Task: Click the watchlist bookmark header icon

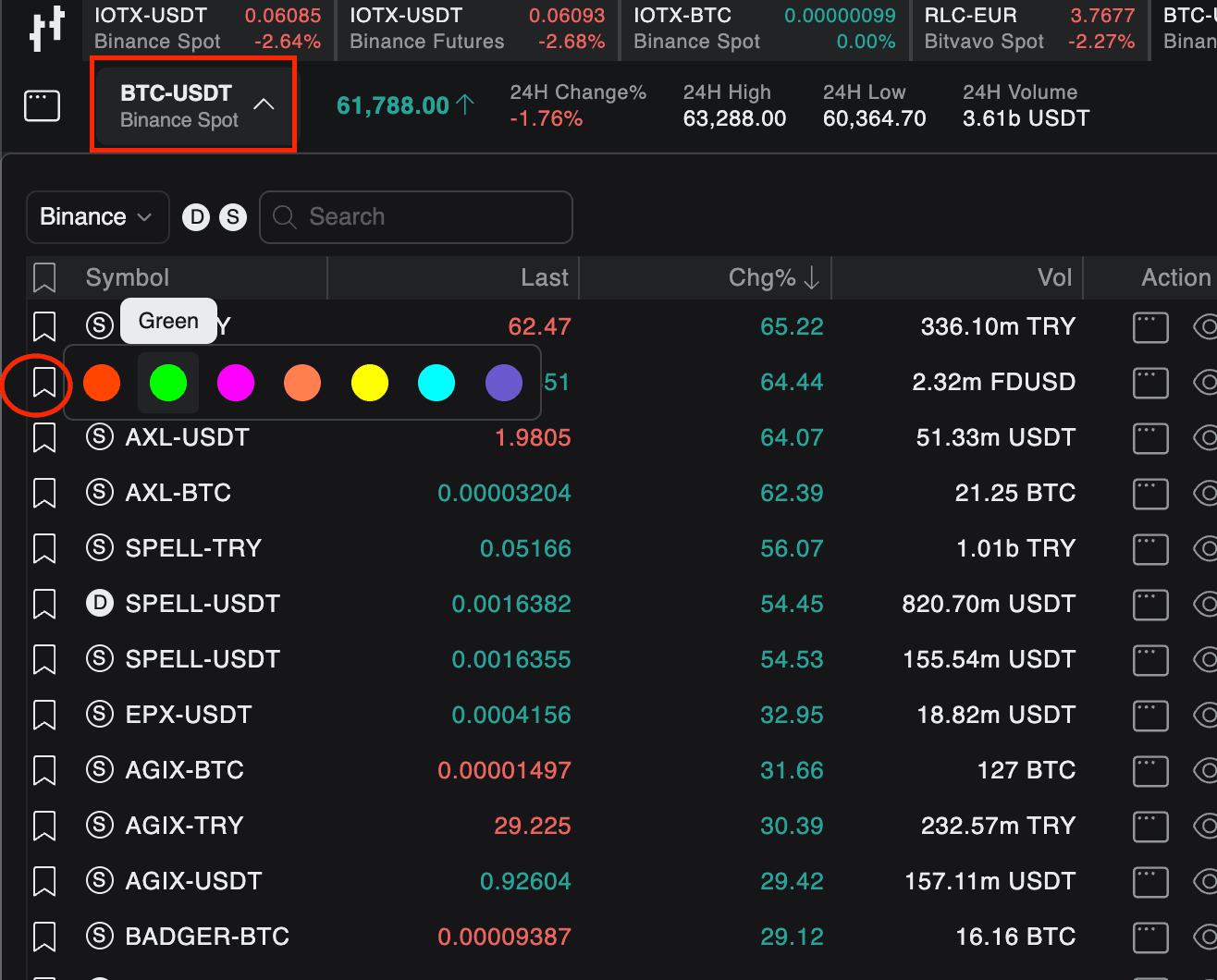Action: point(44,277)
